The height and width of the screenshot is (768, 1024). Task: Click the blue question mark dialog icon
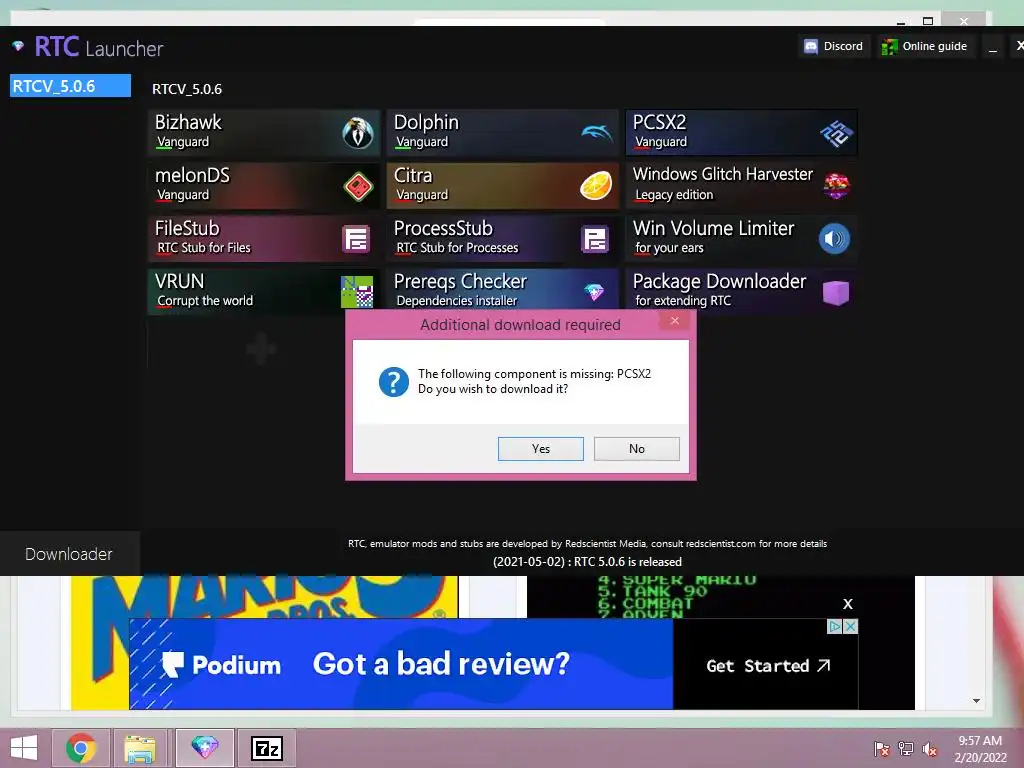pyautogui.click(x=394, y=382)
